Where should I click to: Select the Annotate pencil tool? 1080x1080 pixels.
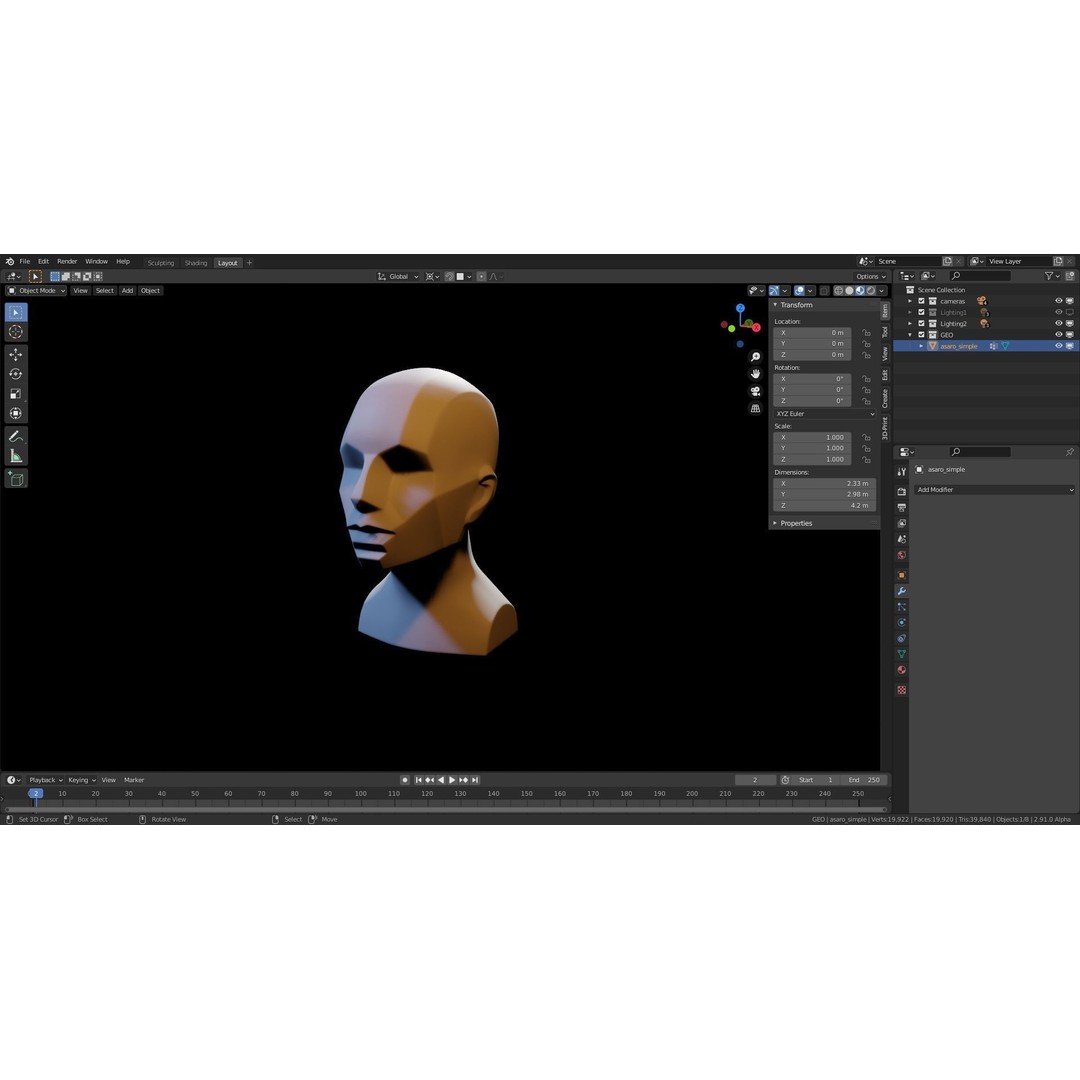(x=16, y=436)
